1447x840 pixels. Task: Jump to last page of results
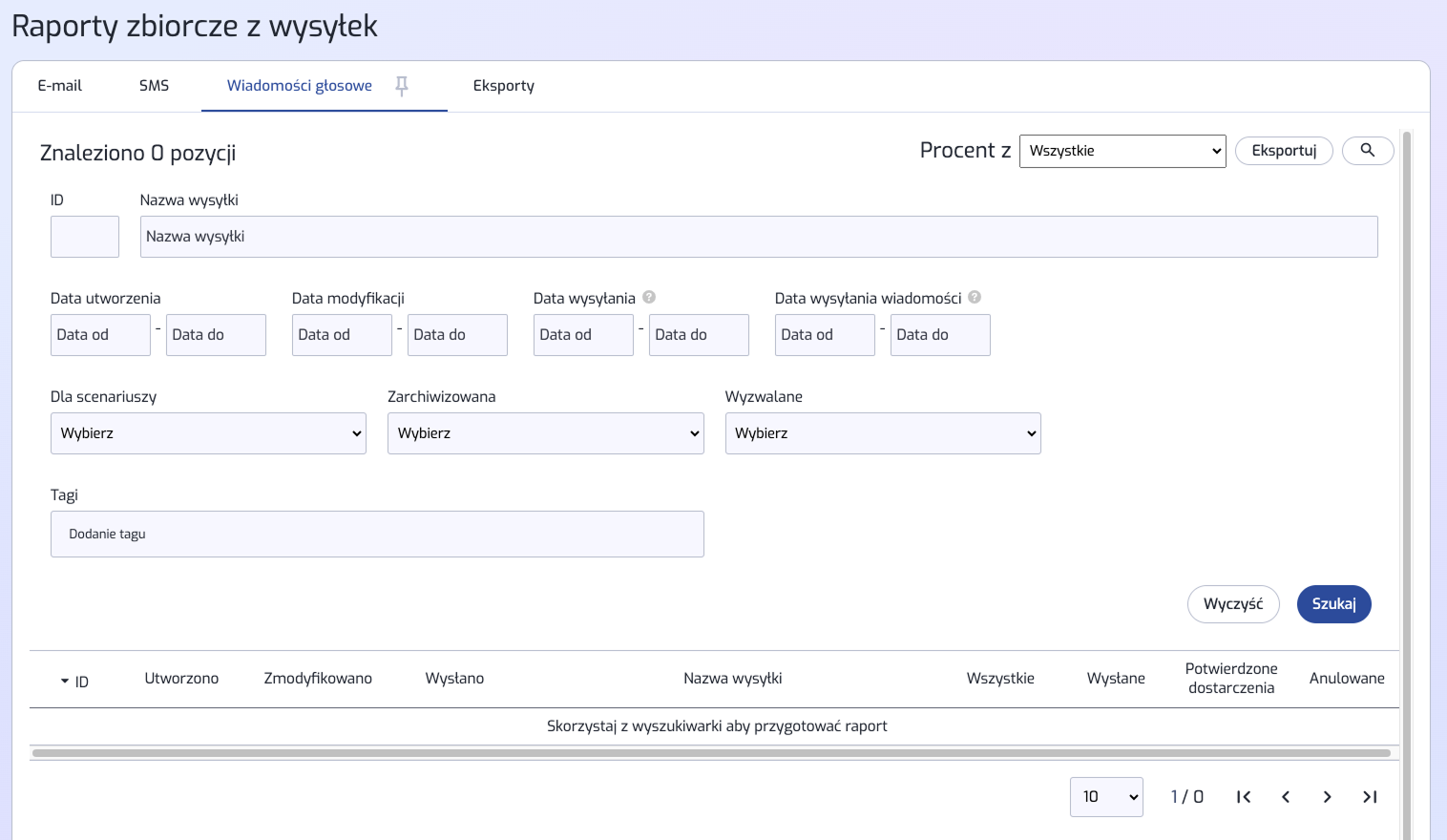(x=1370, y=797)
